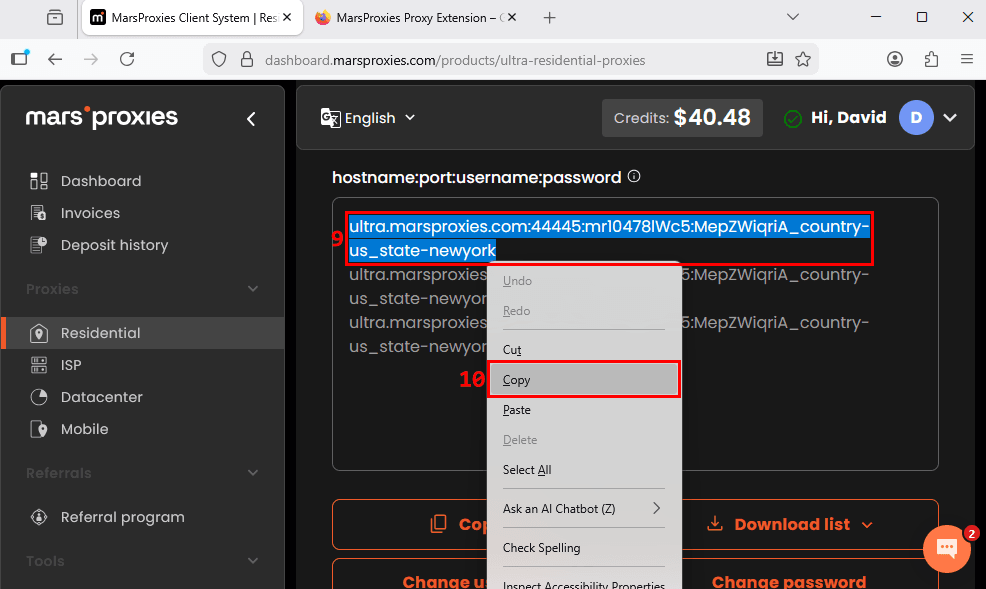Open the live chat bubble
986x589 pixels.
coord(947,548)
